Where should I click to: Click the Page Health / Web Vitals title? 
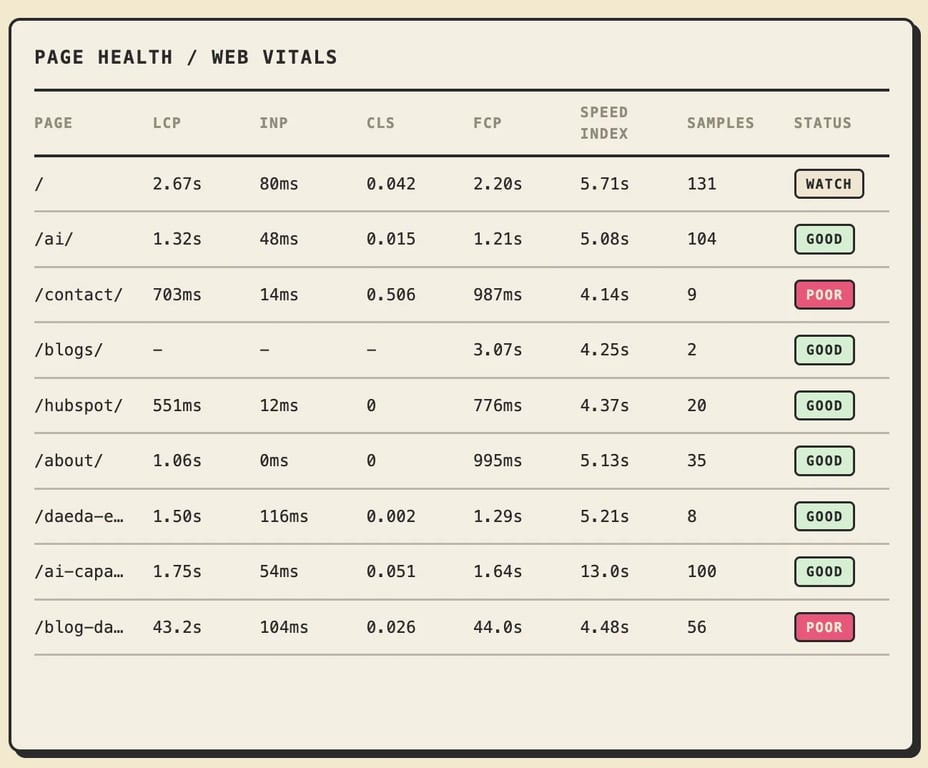point(186,57)
